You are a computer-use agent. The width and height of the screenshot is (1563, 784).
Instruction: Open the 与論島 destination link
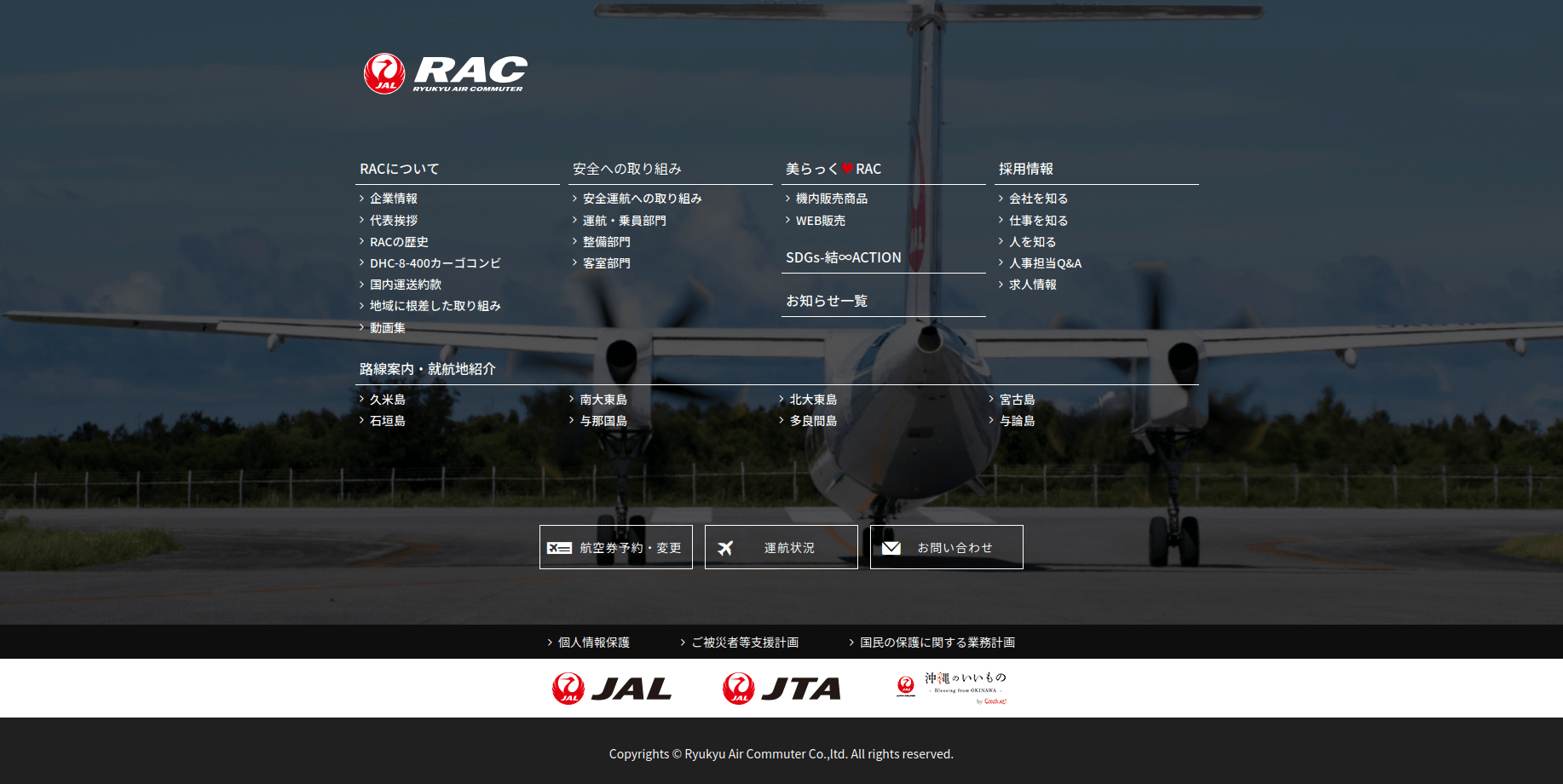coord(1017,421)
